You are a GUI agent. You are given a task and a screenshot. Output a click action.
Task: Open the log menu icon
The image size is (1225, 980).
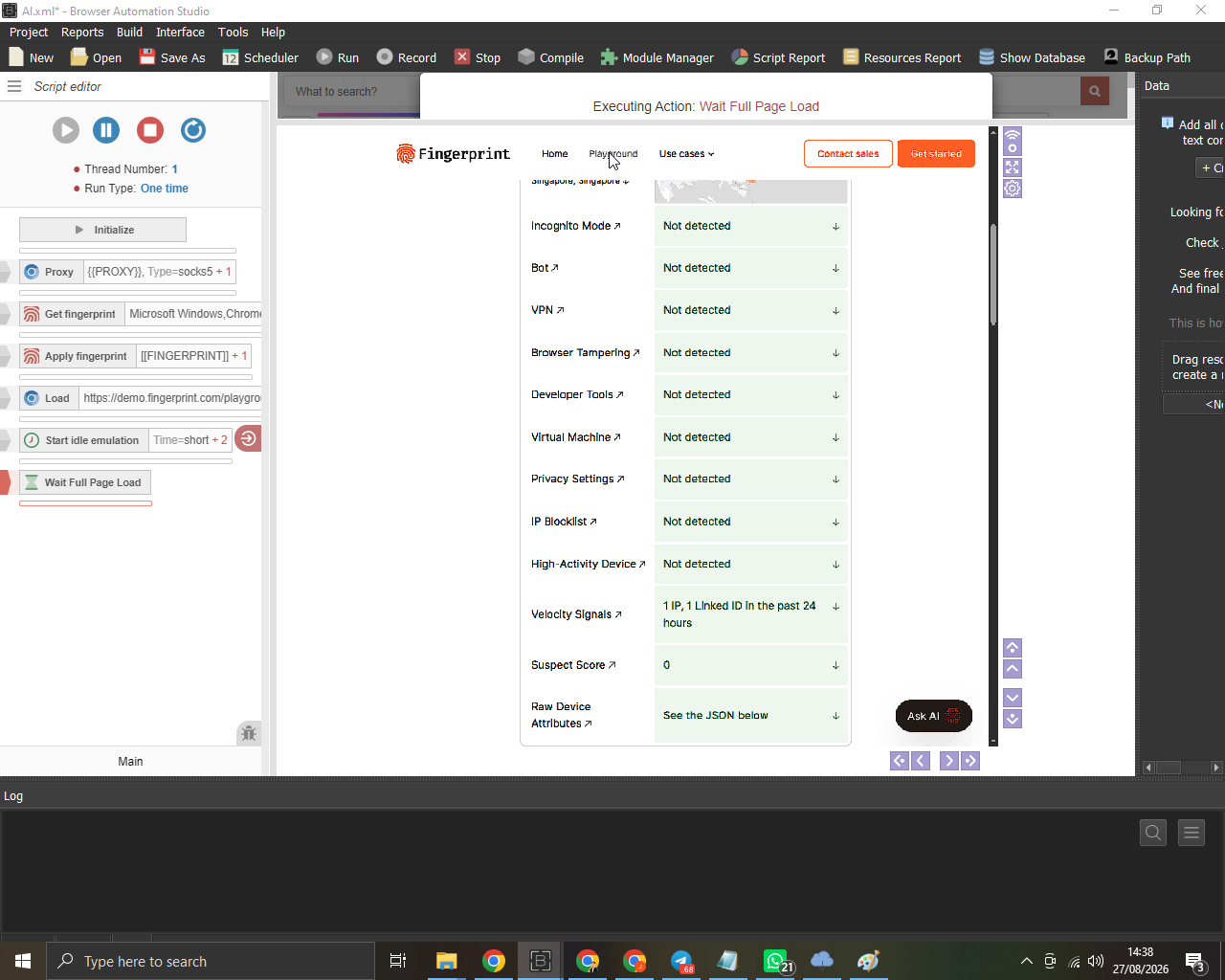pos(1192,833)
